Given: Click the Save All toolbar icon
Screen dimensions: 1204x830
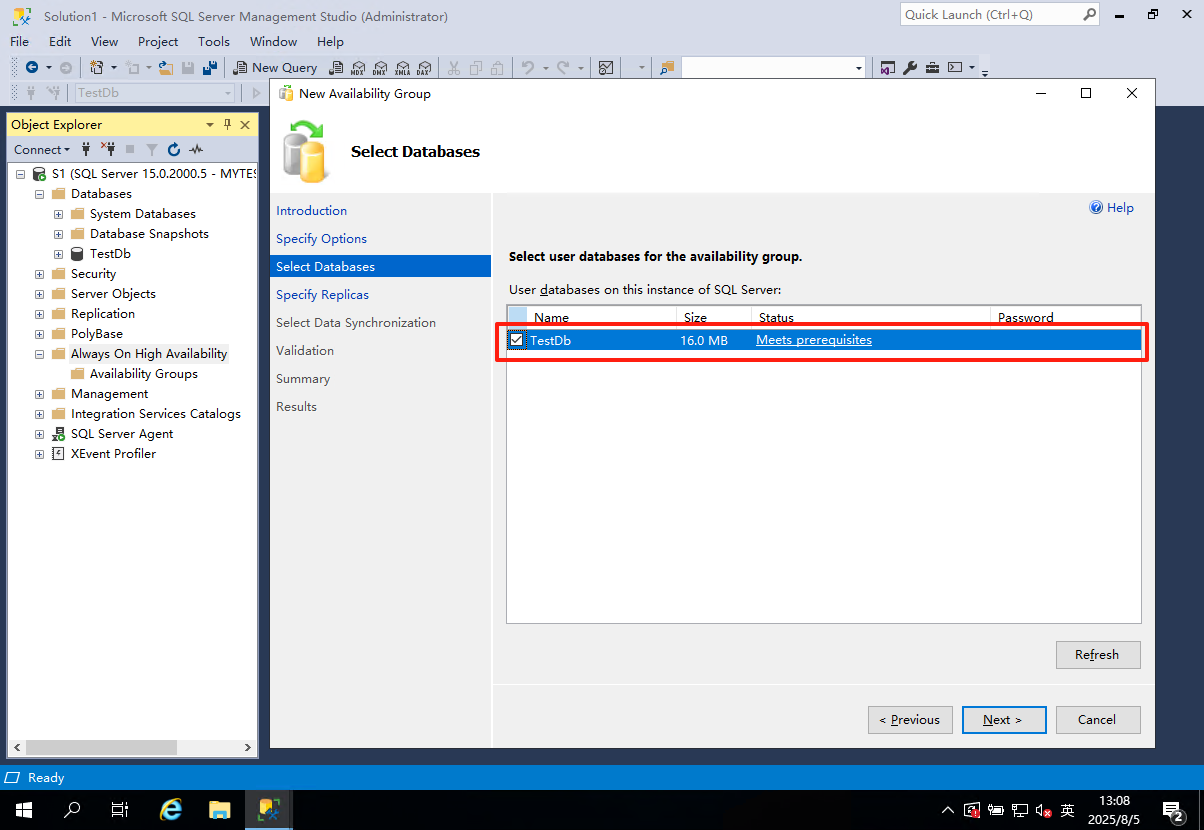Looking at the screenshot, I should click(x=210, y=68).
